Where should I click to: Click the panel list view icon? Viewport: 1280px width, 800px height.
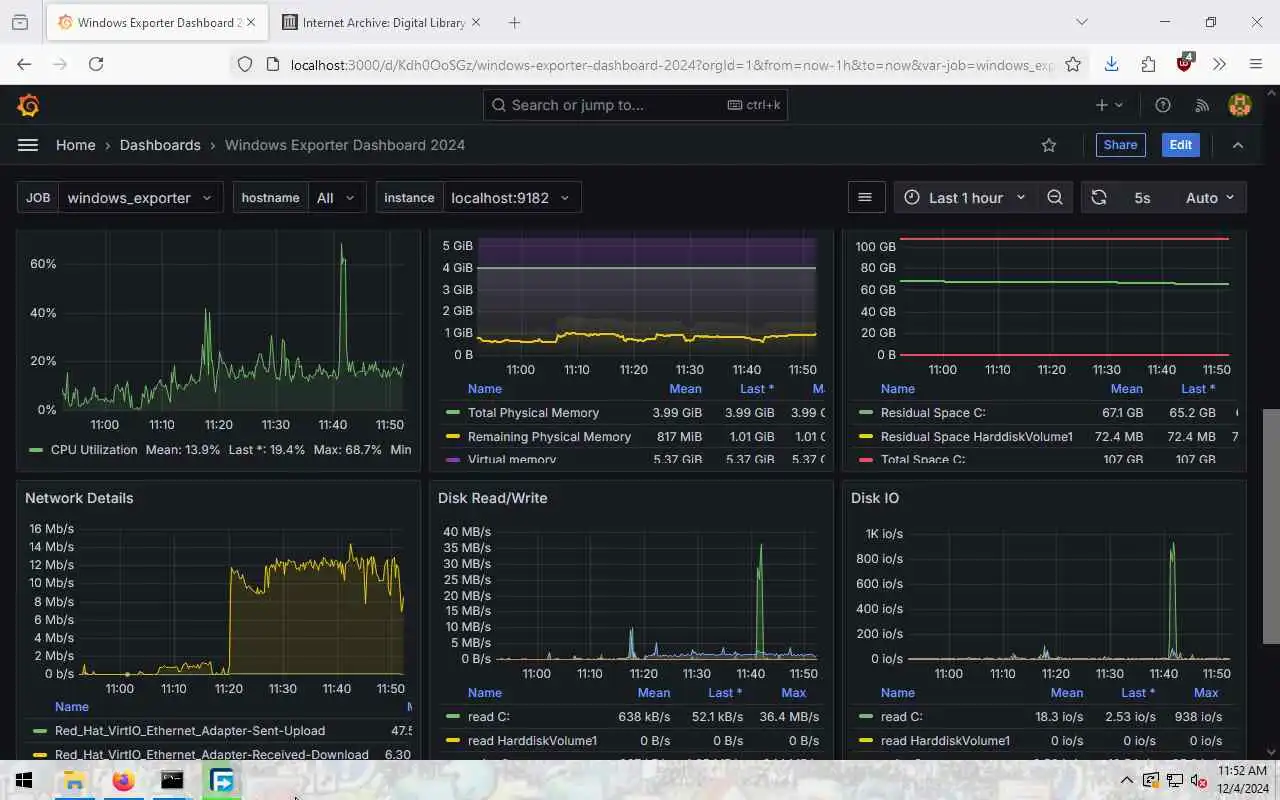(866, 198)
